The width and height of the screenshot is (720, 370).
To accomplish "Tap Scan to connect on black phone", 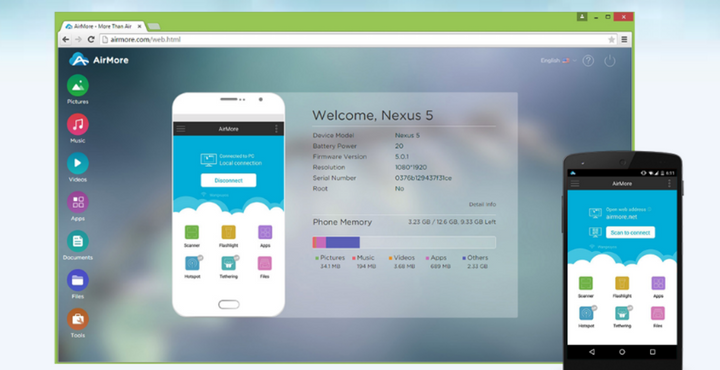I will (630, 232).
